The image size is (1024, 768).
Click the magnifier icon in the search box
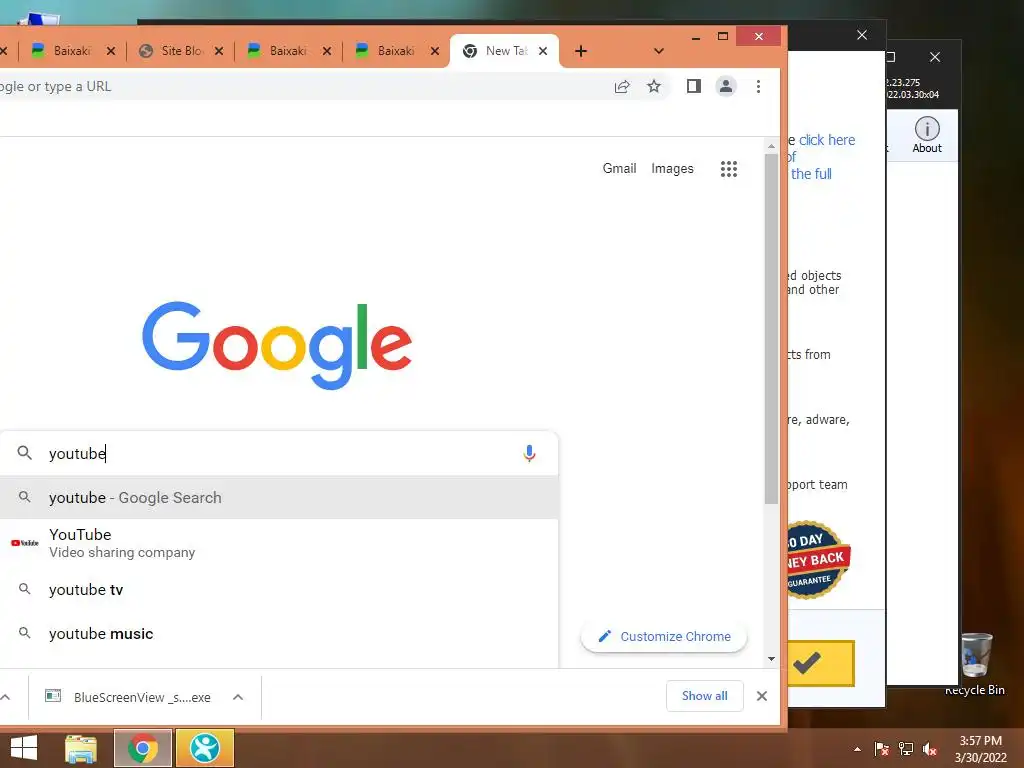click(x=24, y=453)
